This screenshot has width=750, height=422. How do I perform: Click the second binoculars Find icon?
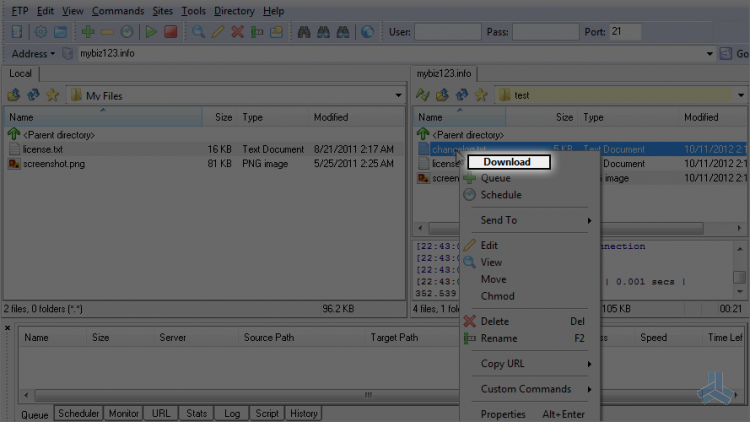pos(323,32)
